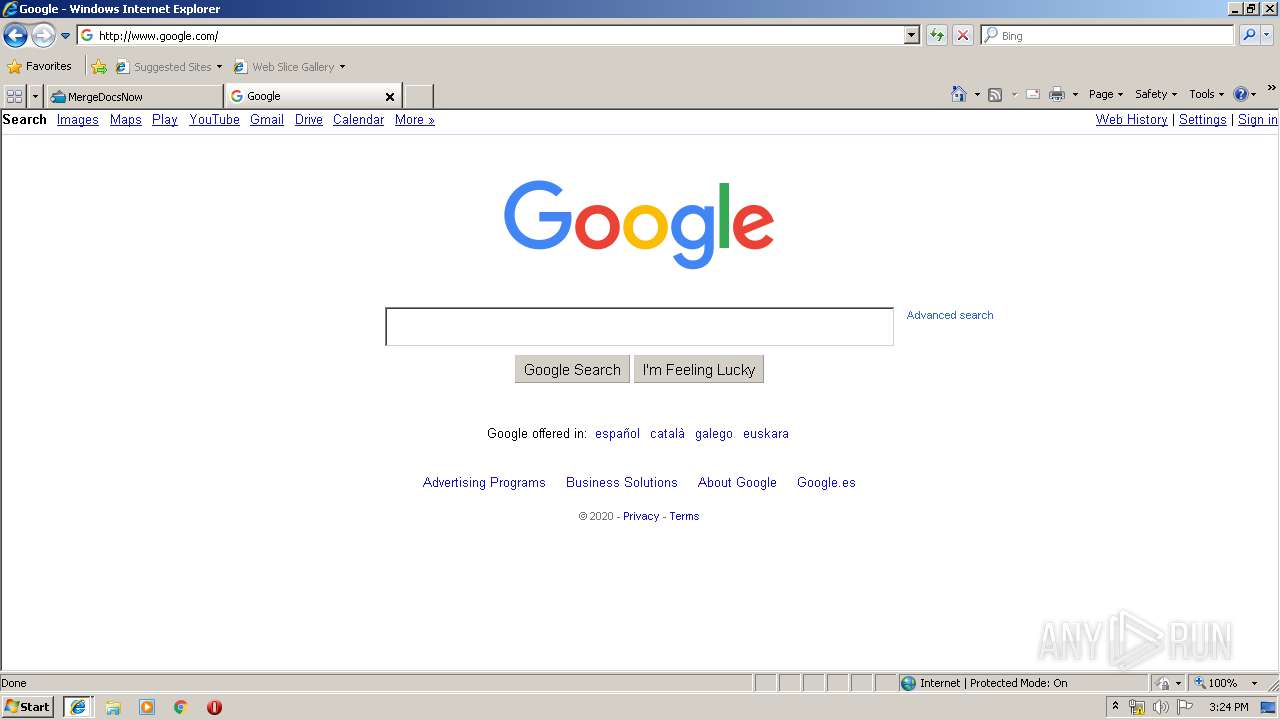1280x720 pixels.
Task: Click the Bing search magnifier button
Action: coord(1248,35)
